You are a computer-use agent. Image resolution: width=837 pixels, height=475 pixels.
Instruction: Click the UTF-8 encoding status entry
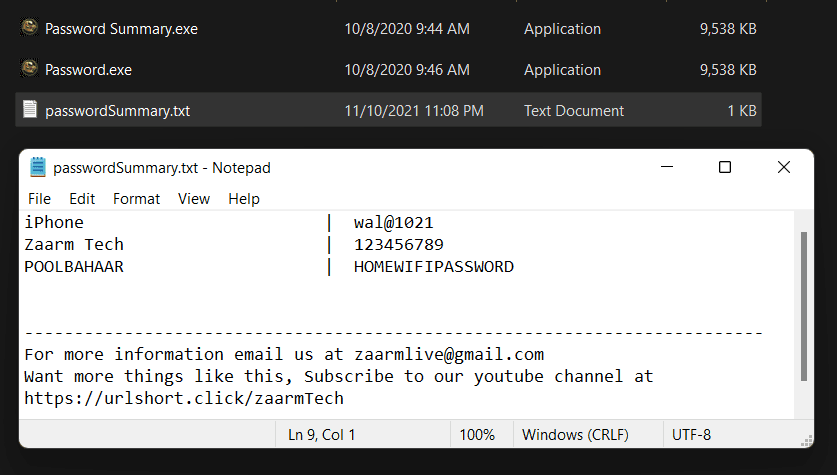(691, 435)
